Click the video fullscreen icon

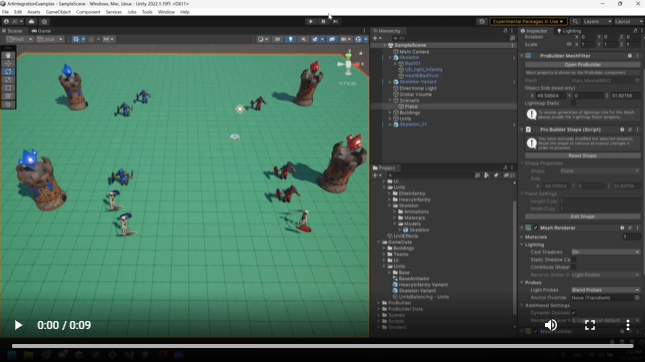(590, 325)
